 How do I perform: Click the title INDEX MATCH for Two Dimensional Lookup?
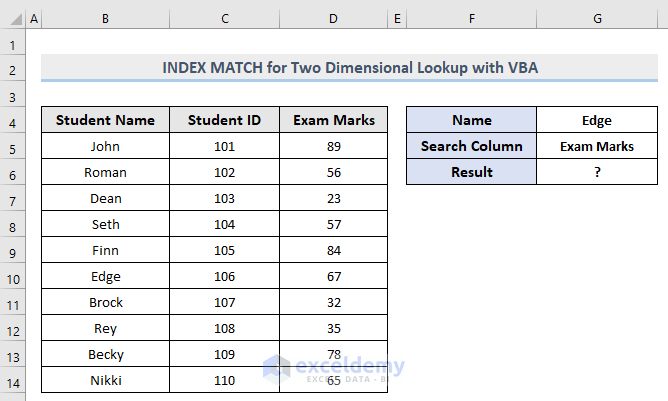point(354,68)
